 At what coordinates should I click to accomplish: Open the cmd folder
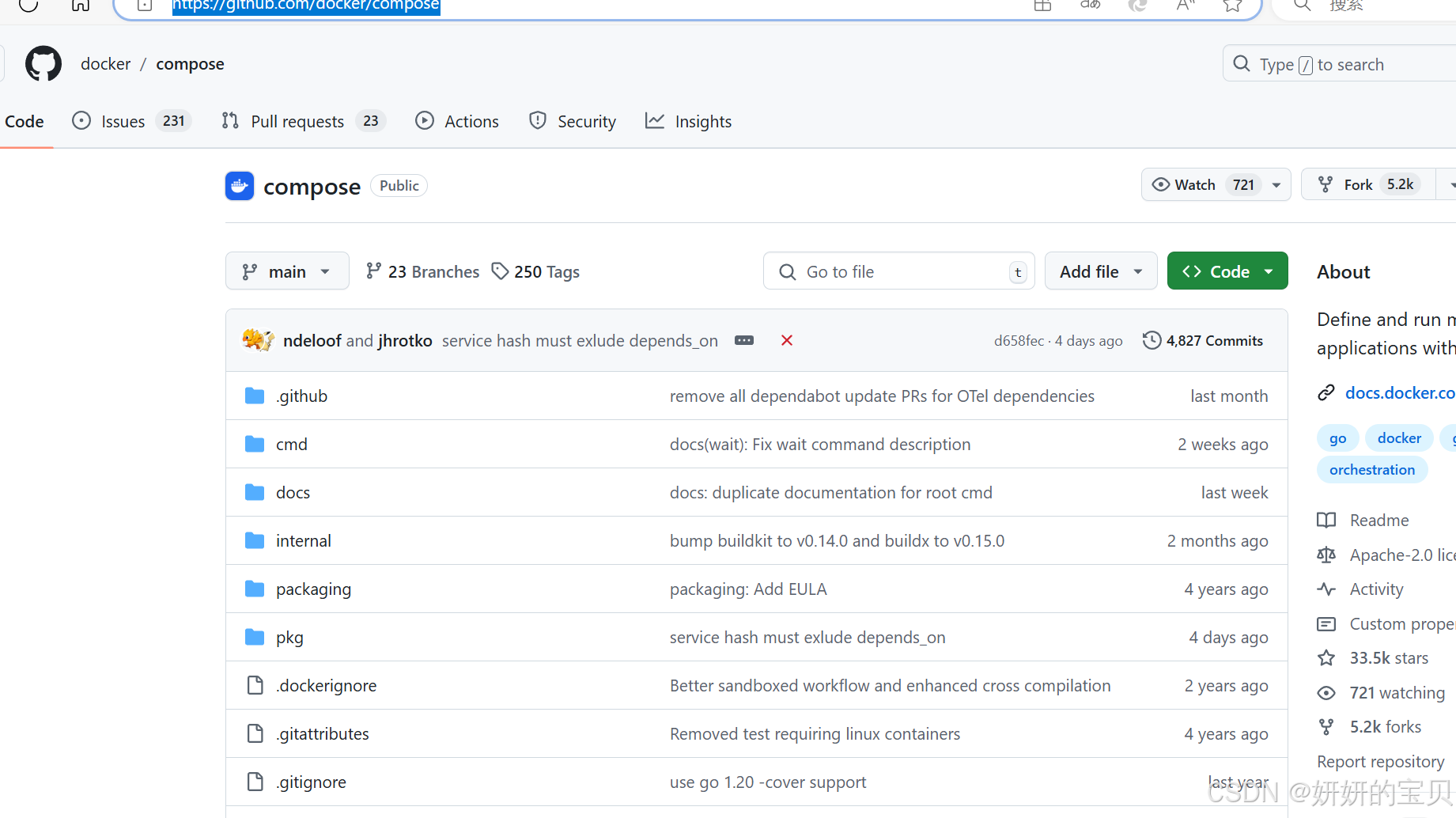pos(292,444)
